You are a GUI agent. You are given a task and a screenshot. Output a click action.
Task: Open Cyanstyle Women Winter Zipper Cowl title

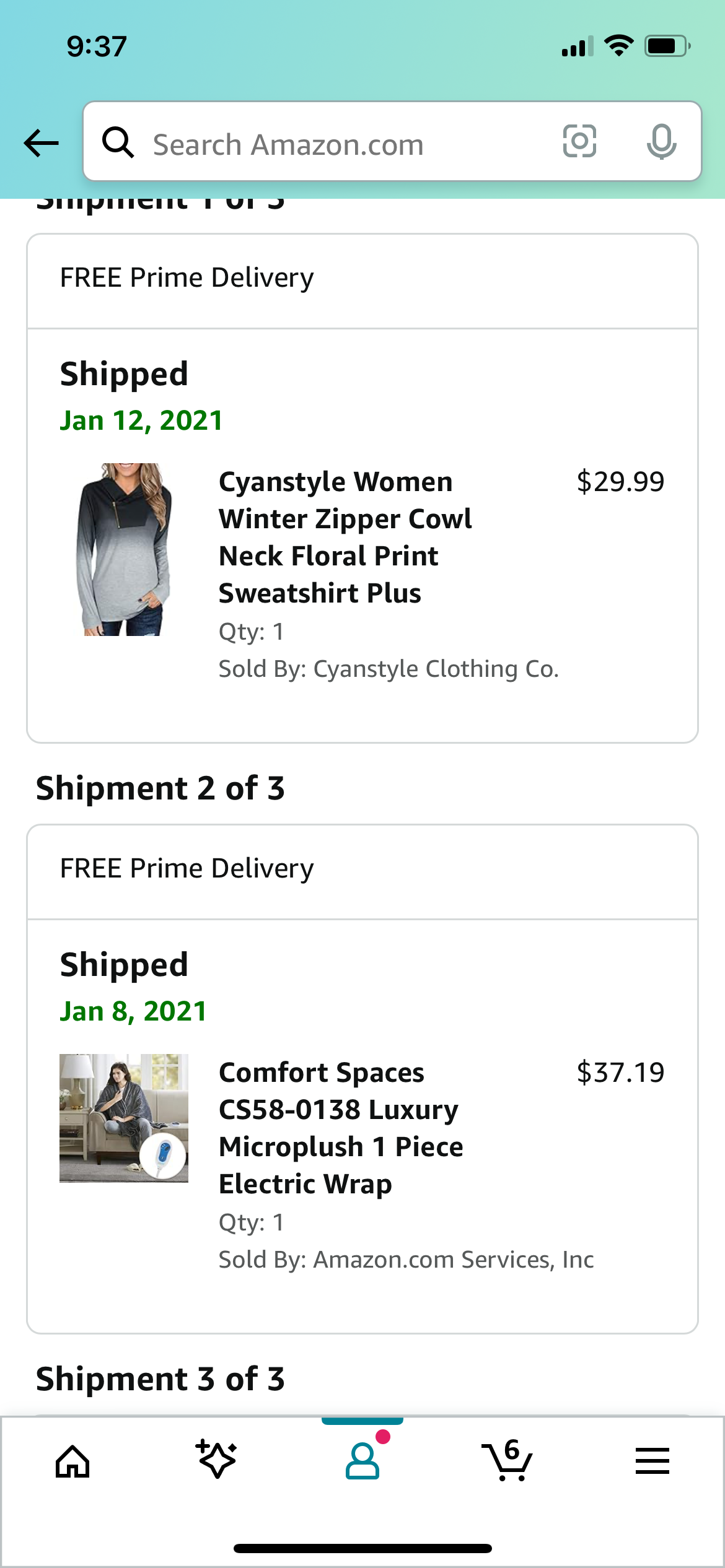(x=345, y=537)
